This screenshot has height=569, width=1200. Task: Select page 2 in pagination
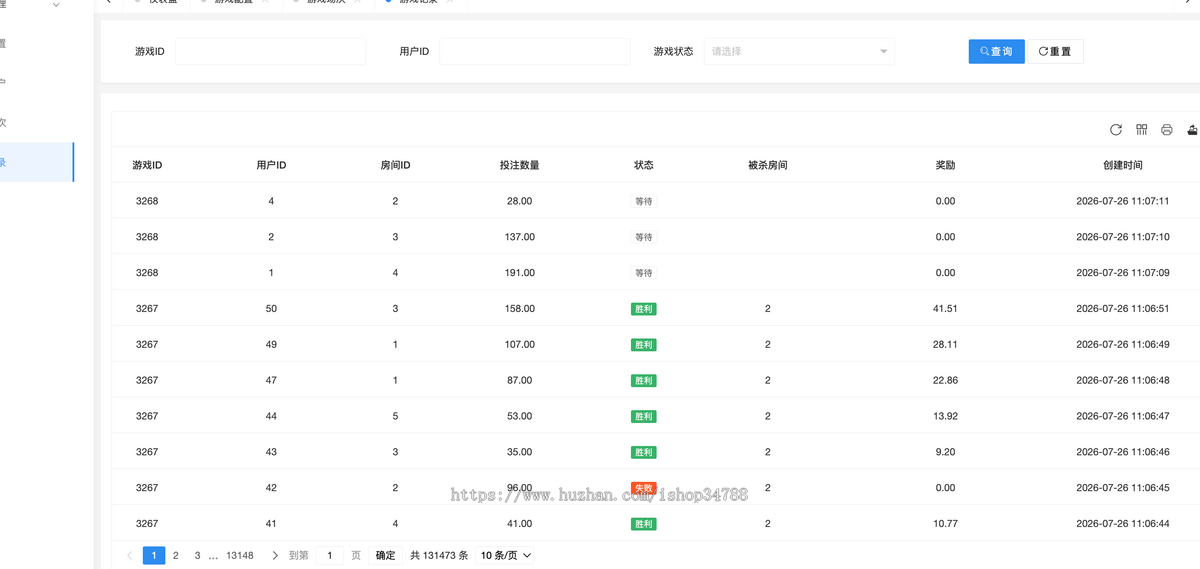[x=176, y=555]
